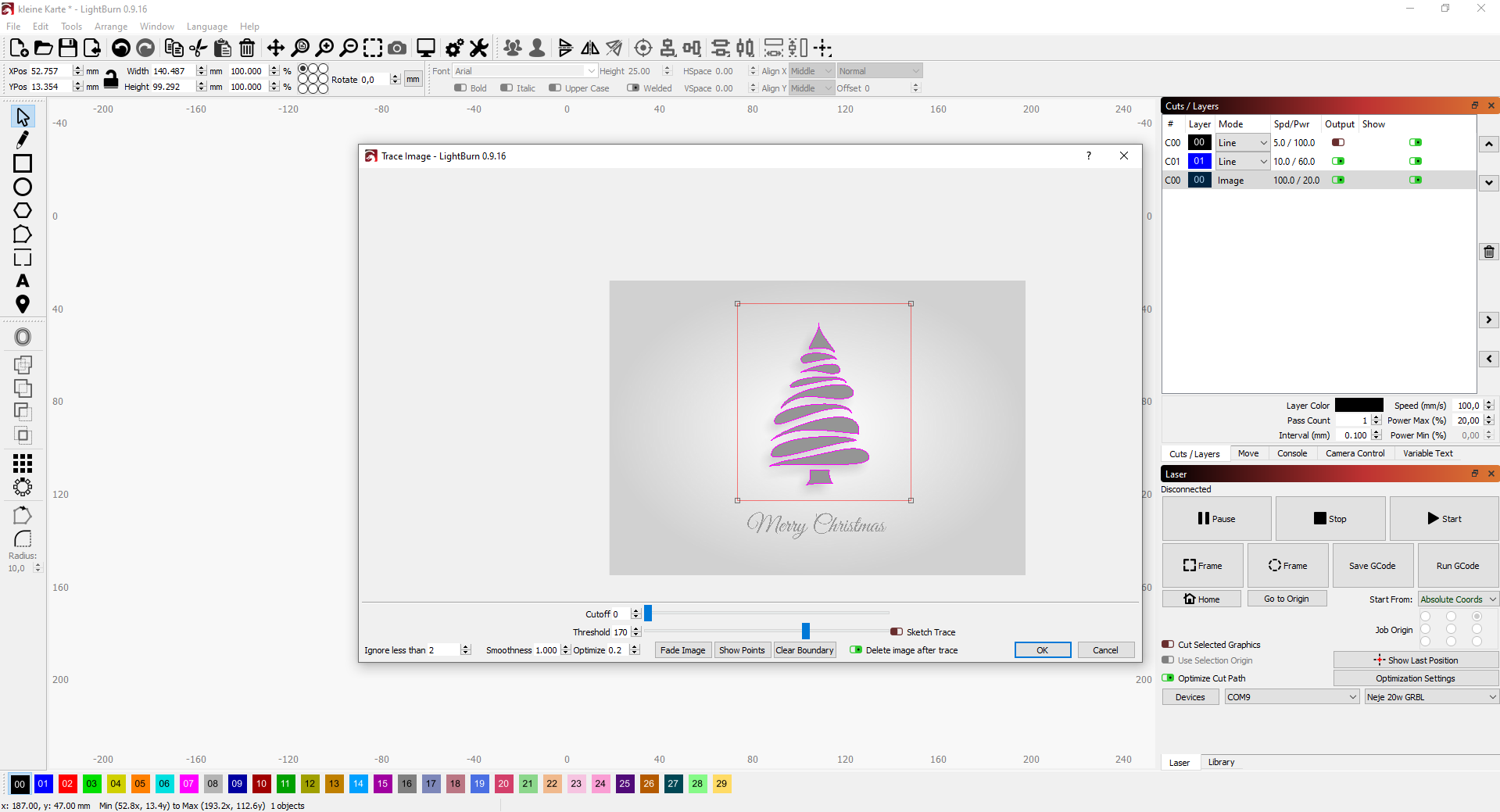Image resolution: width=1500 pixels, height=812 pixels.
Task: Select the Draw Lines pen tool
Action: tap(22, 139)
